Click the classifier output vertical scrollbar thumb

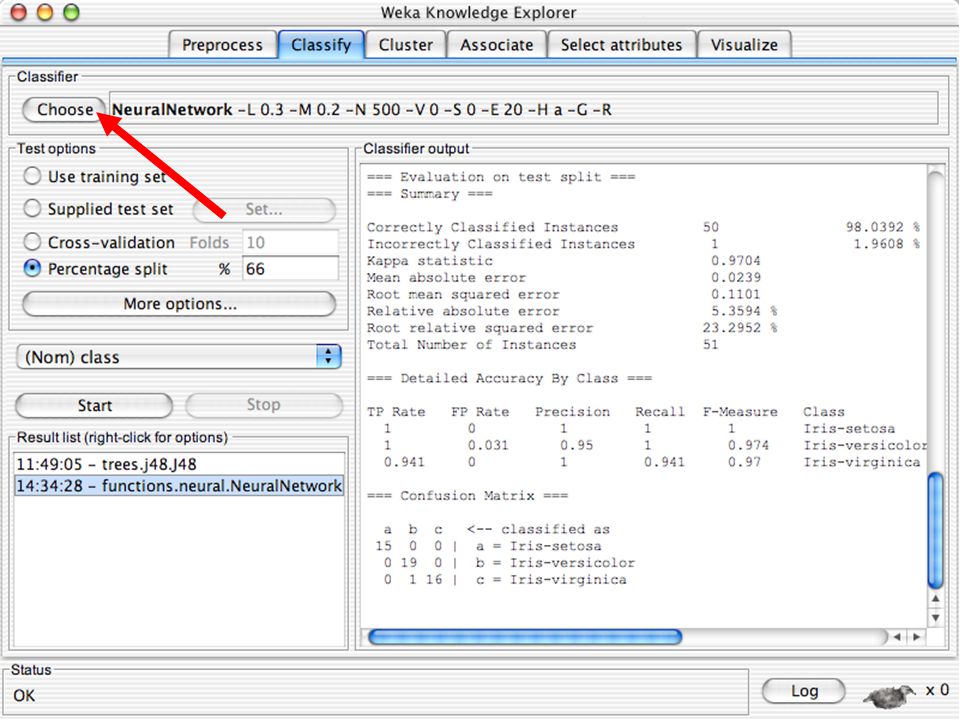936,531
